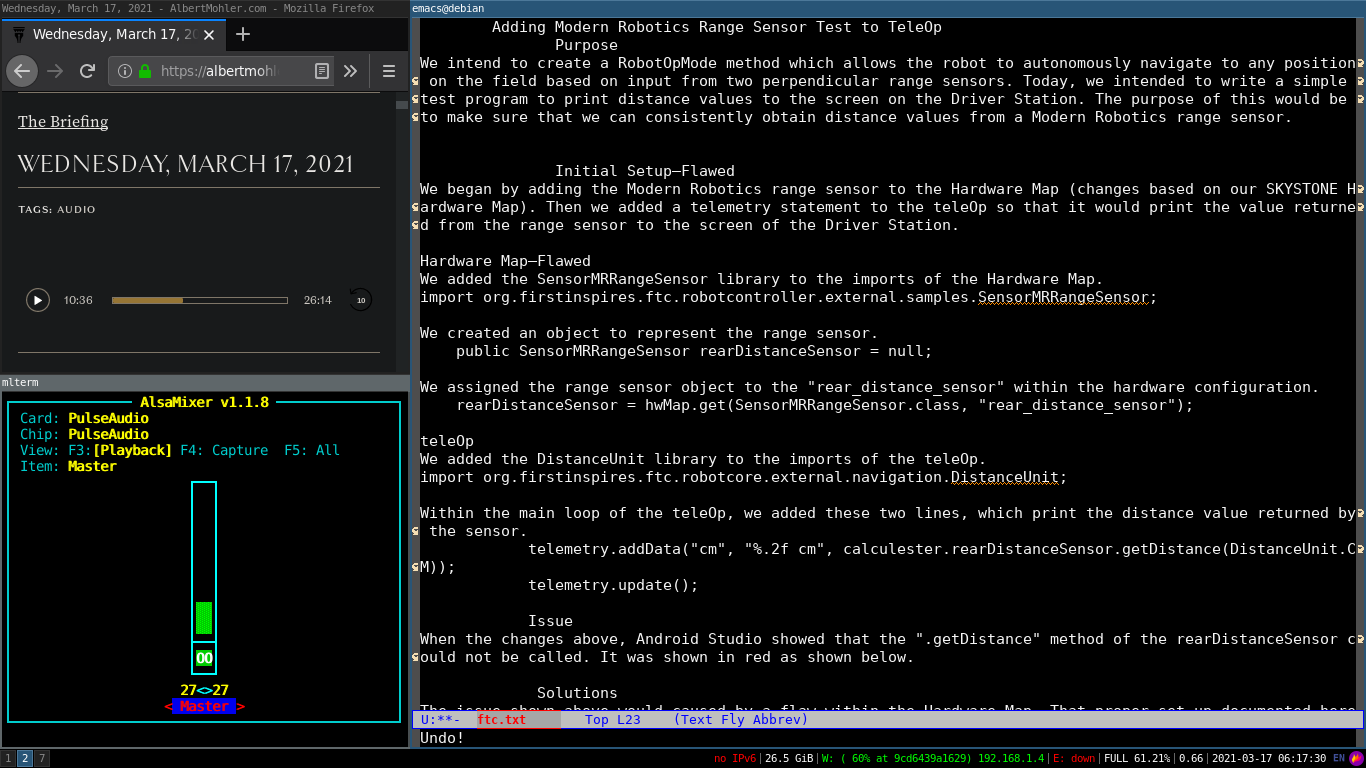Go back in Firefox history
1366x768 pixels.
click(22, 71)
